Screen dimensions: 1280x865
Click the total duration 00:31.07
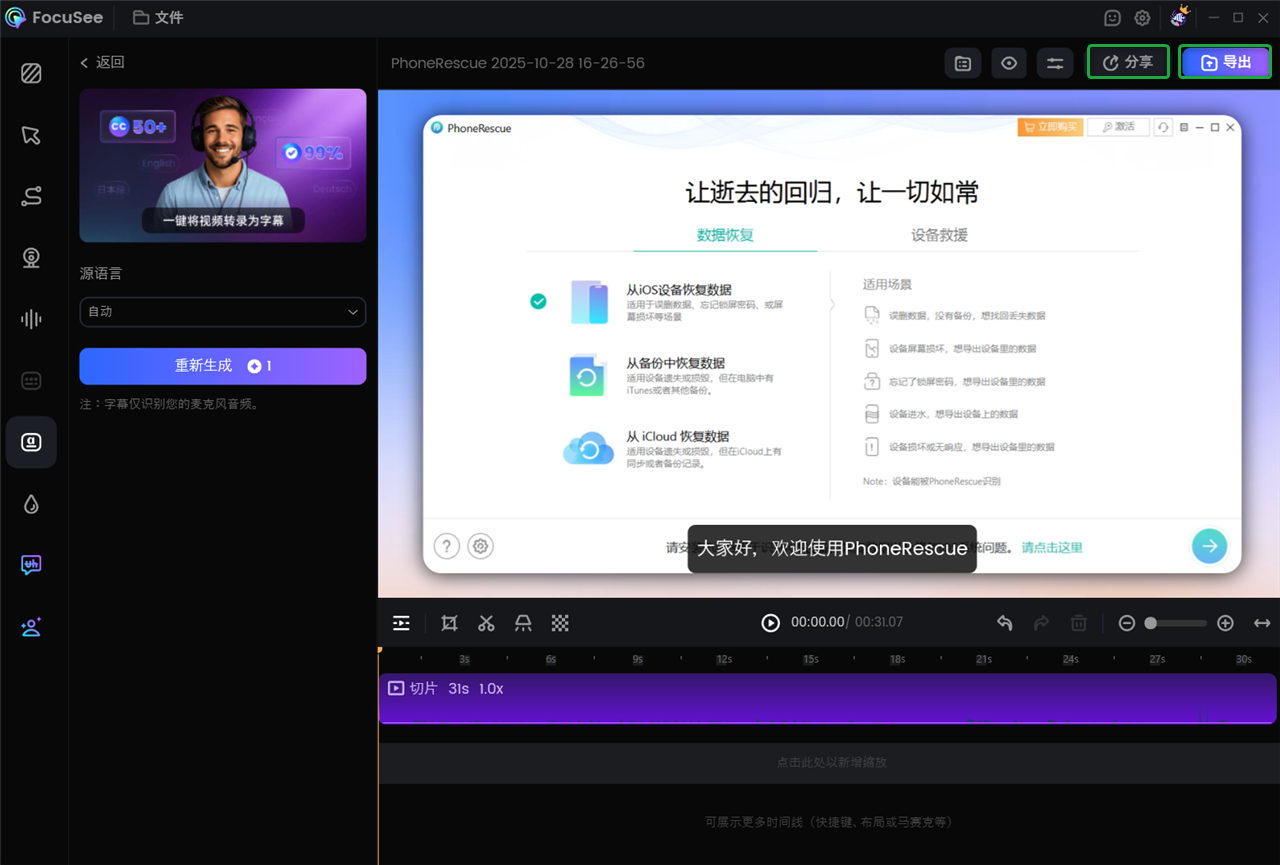pos(879,622)
